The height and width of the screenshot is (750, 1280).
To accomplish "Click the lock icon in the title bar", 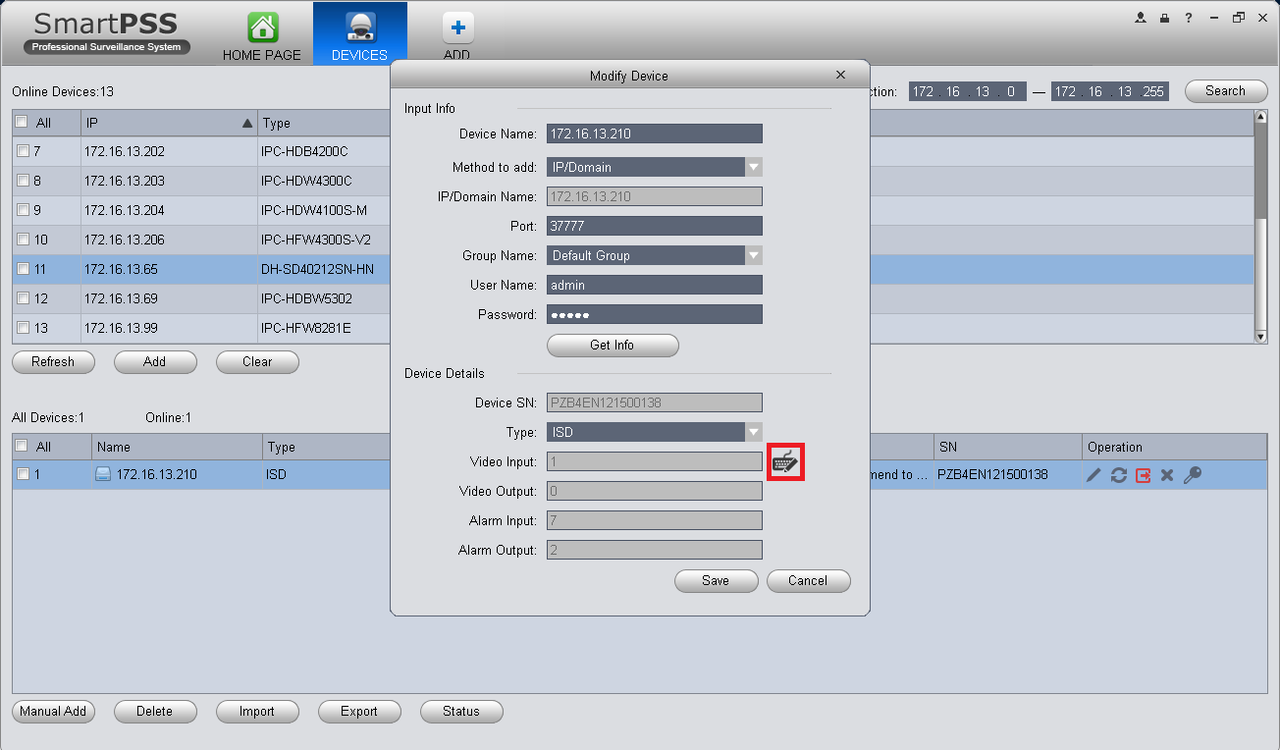I will point(1164,18).
